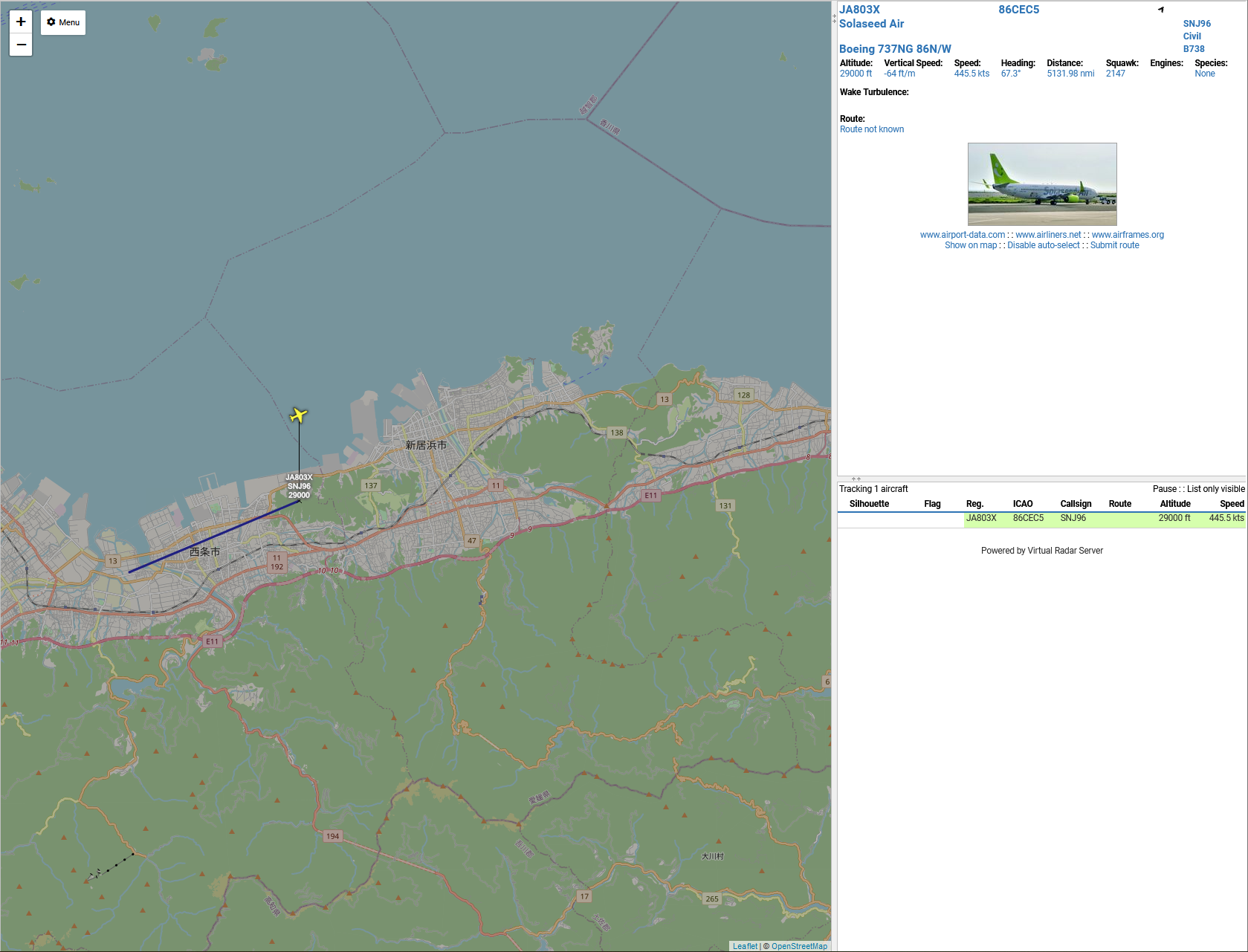Open the Solaseed aircraft photo thumbnail
Viewport: 1248px width, 952px height.
tap(1042, 184)
